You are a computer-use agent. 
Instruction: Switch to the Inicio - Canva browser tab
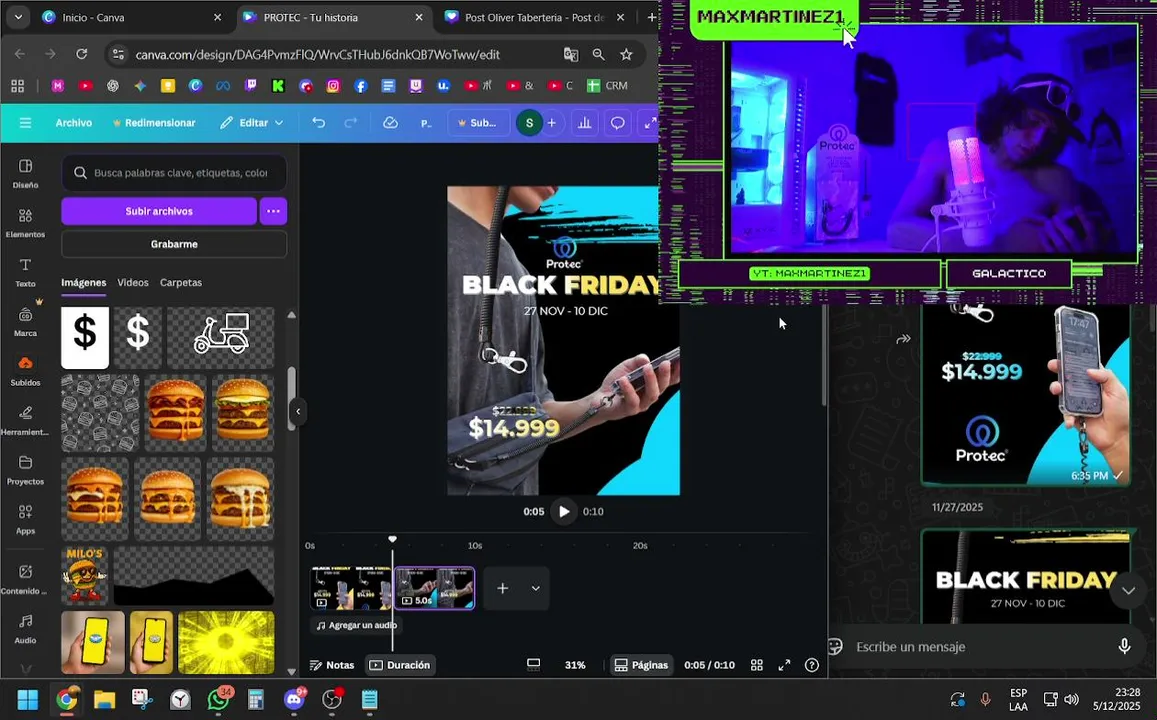[133, 17]
